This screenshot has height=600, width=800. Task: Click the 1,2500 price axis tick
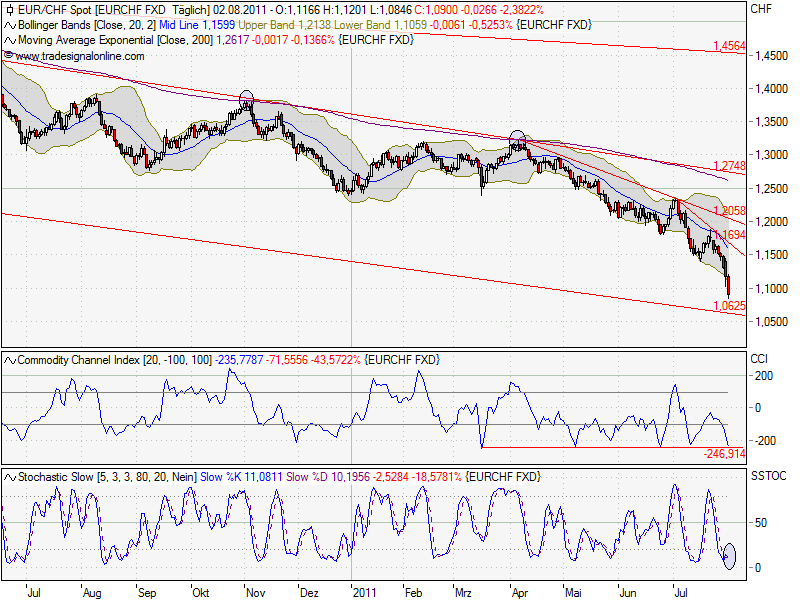tap(771, 189)
